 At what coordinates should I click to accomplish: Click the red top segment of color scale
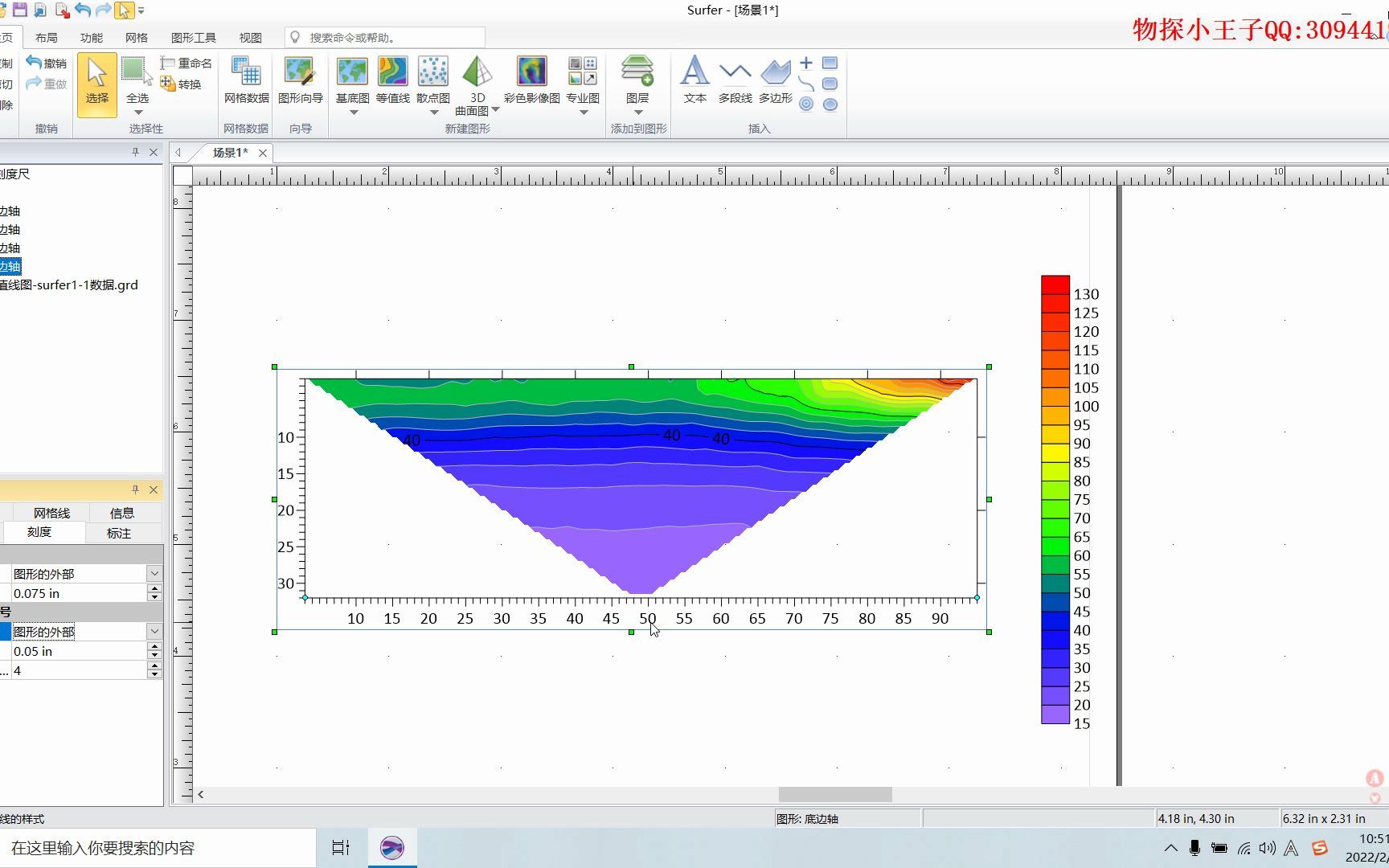point(1055,285)
